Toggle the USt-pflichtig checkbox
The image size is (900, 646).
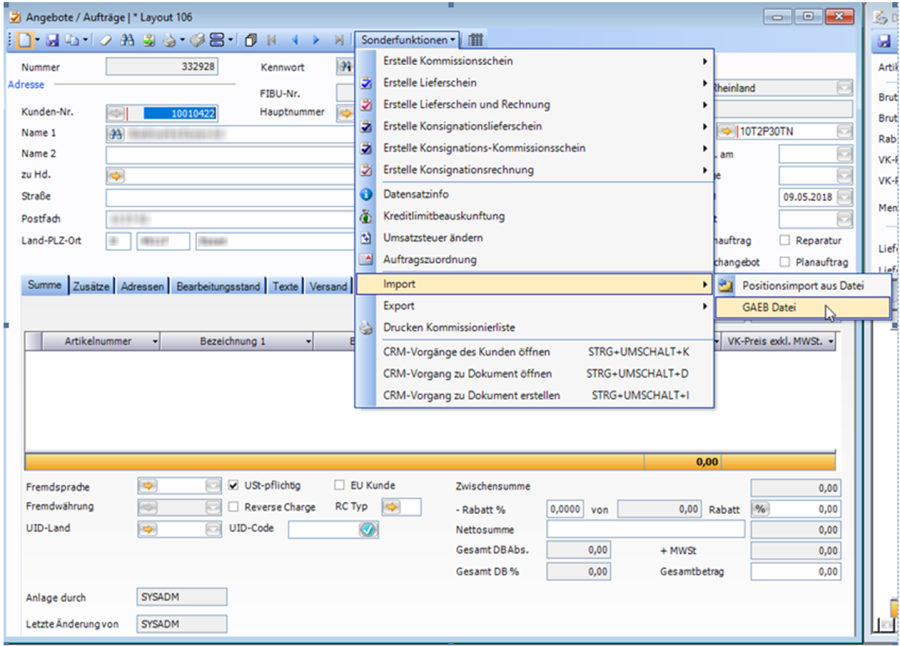coord(235,486)
